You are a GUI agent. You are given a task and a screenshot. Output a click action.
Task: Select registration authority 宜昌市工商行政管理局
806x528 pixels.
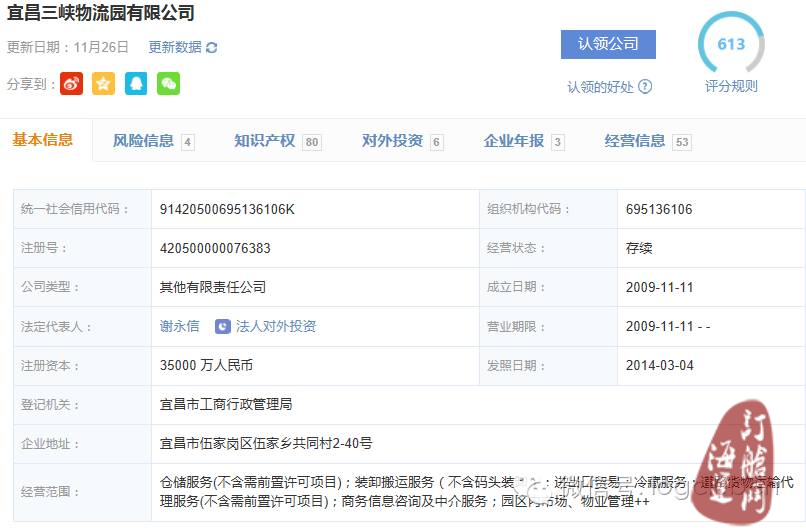pyautogui.click(x=226, y=404)
